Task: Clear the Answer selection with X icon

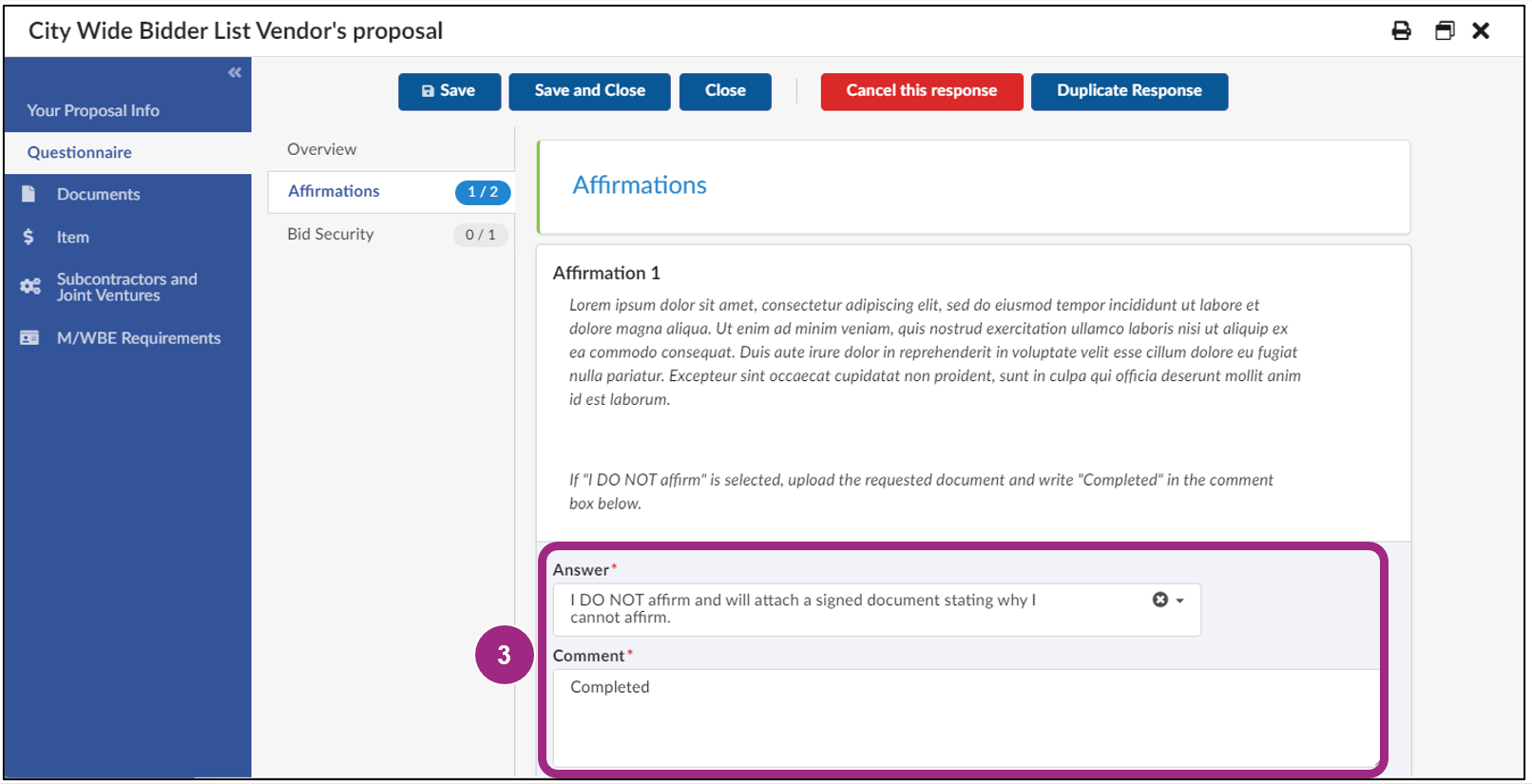Action: click(x=1159, y=600)
